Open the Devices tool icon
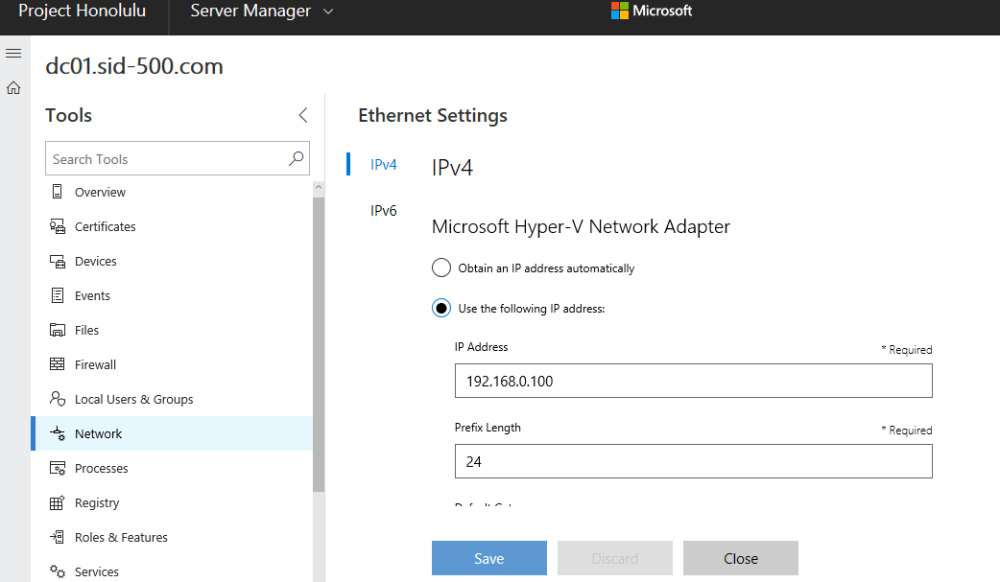Image resolution: width=1000 pixels, height=582 pixels. click(57, 261)
